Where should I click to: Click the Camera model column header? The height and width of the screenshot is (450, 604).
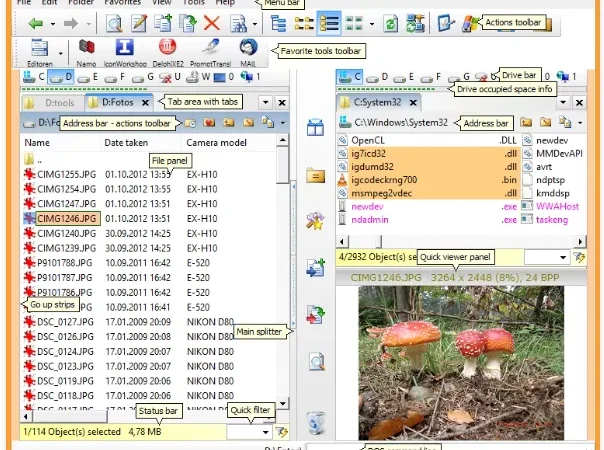tap(216, 143)
